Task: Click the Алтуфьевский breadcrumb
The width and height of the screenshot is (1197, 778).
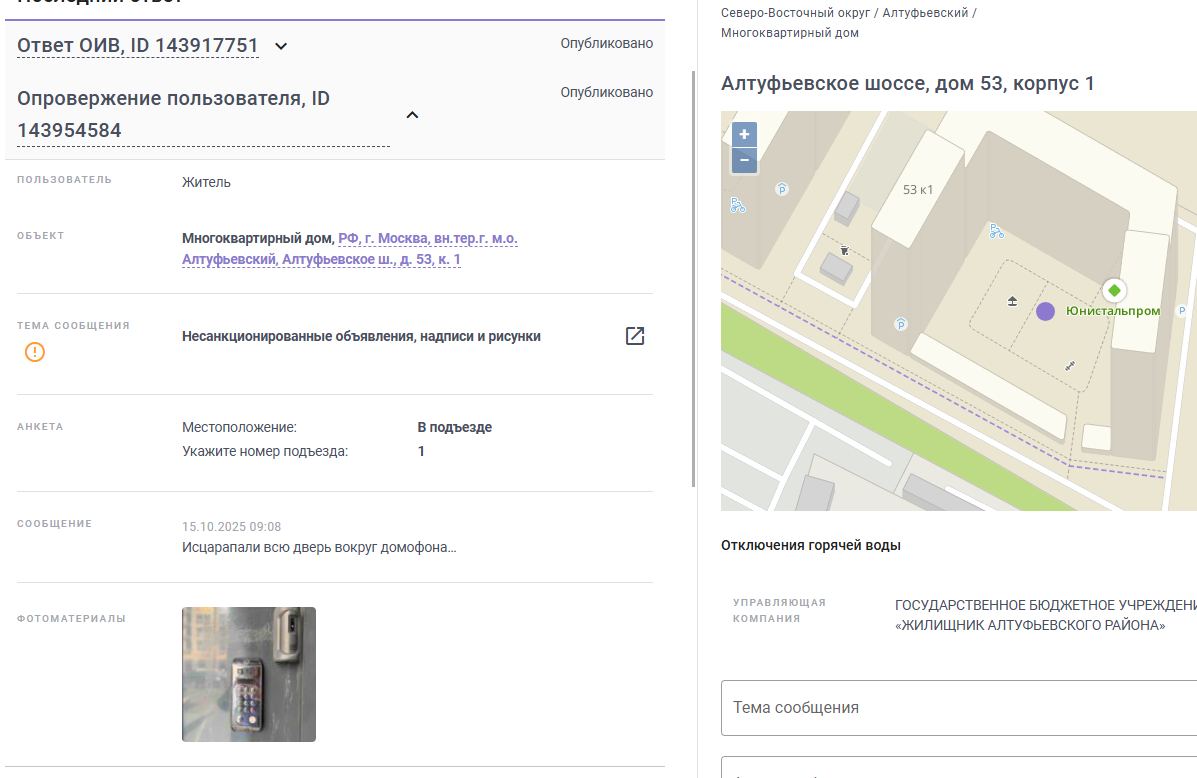Action: [925, 13]
